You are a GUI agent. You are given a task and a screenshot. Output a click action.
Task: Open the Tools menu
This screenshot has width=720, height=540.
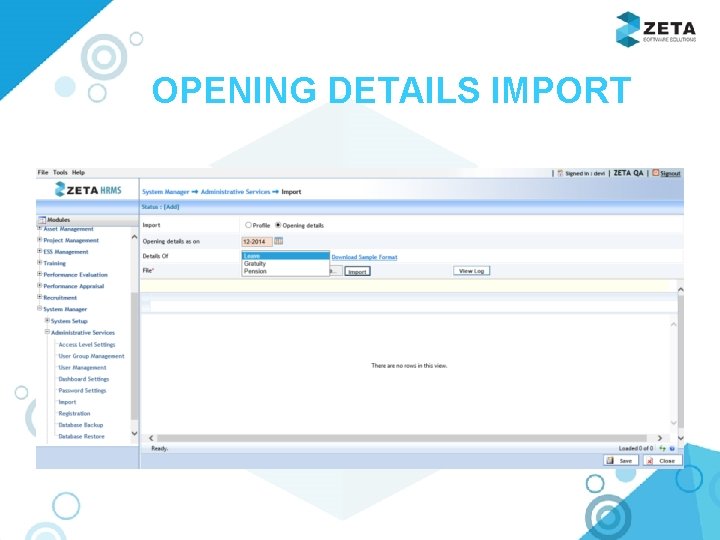click(60, 173)
